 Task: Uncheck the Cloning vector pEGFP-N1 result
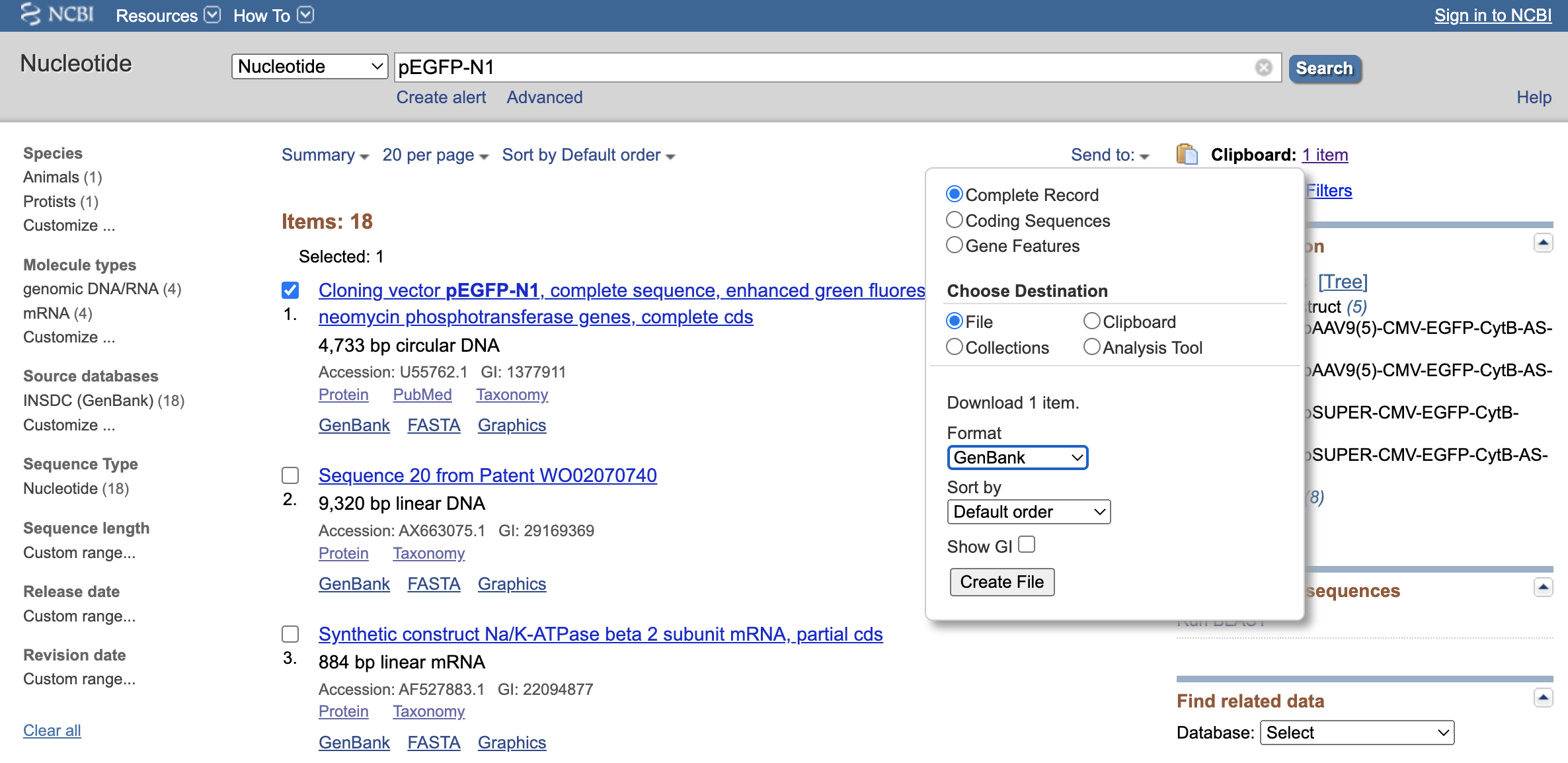click(290, 289)
